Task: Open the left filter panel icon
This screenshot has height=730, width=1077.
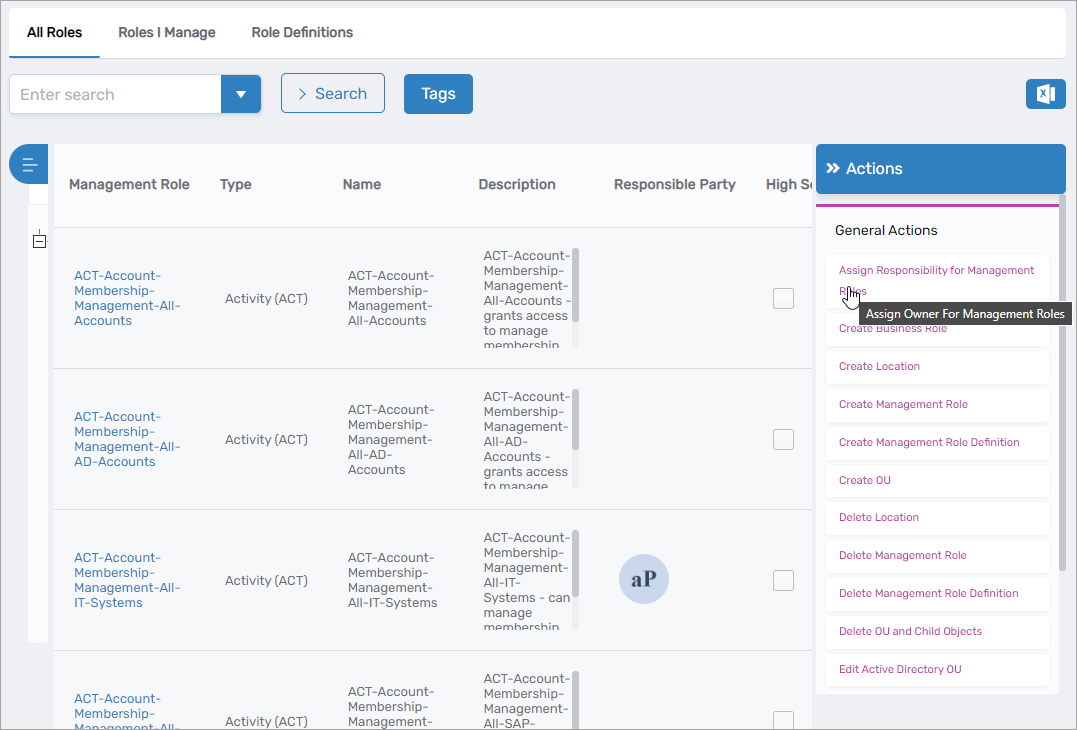Action: [x=30, y=164]
